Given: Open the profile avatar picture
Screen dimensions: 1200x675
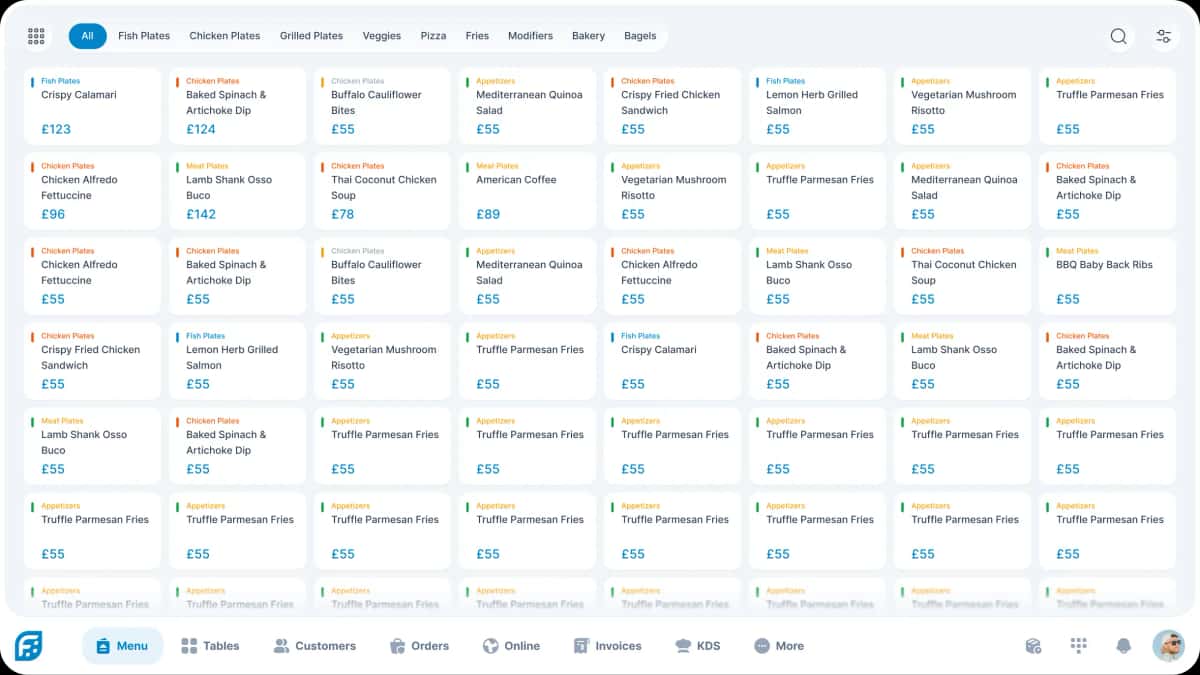Looking at the screenshot, I should click(1168, 645).
